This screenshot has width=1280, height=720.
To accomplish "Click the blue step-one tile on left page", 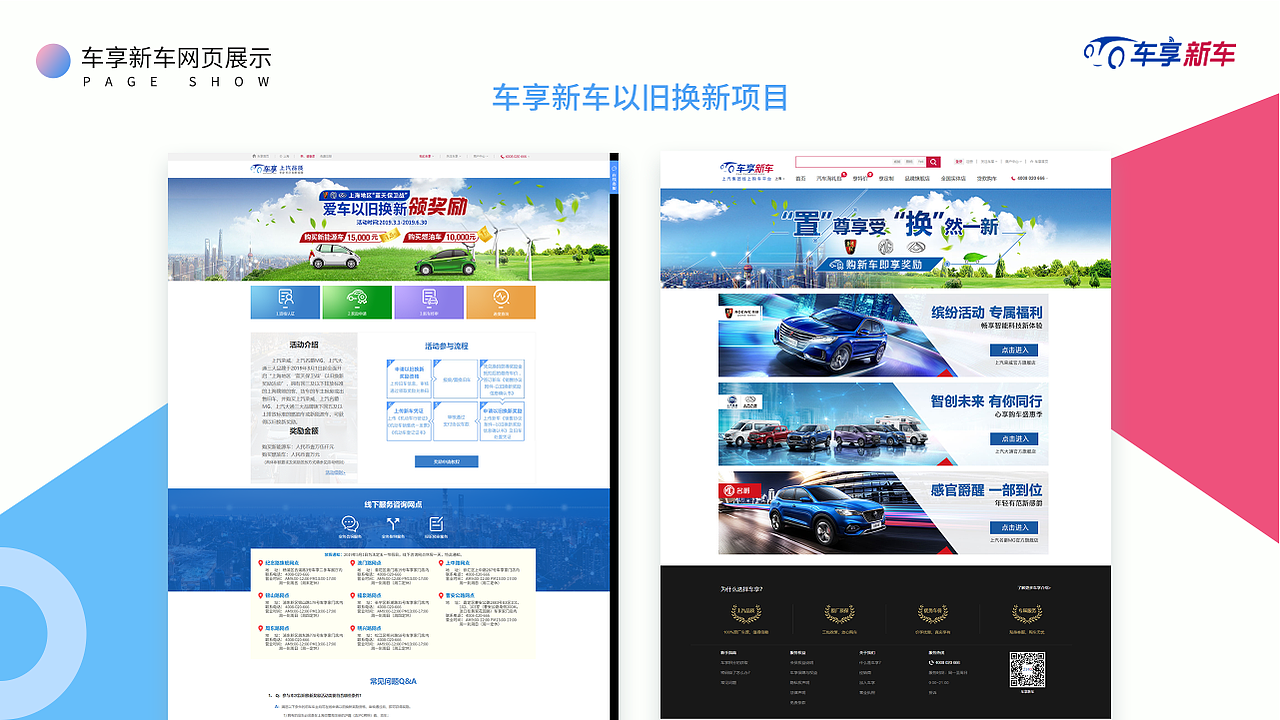I will click(x=285, y=302).
